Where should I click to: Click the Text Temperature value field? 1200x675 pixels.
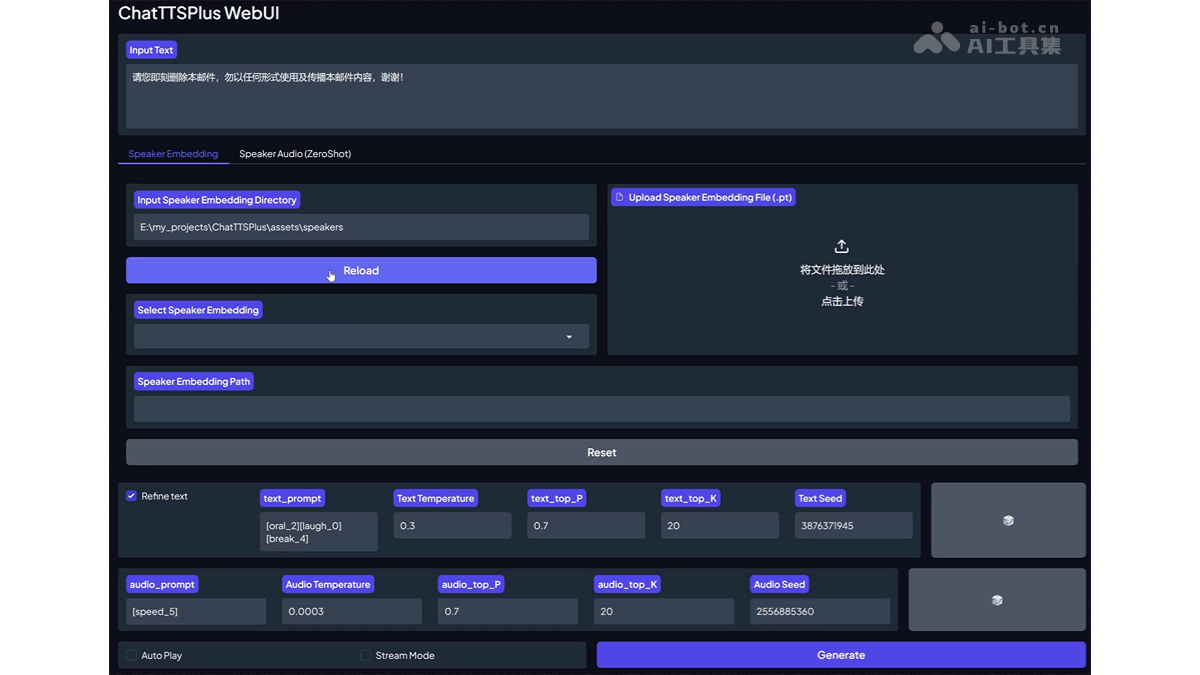click(x=452, y=526)
